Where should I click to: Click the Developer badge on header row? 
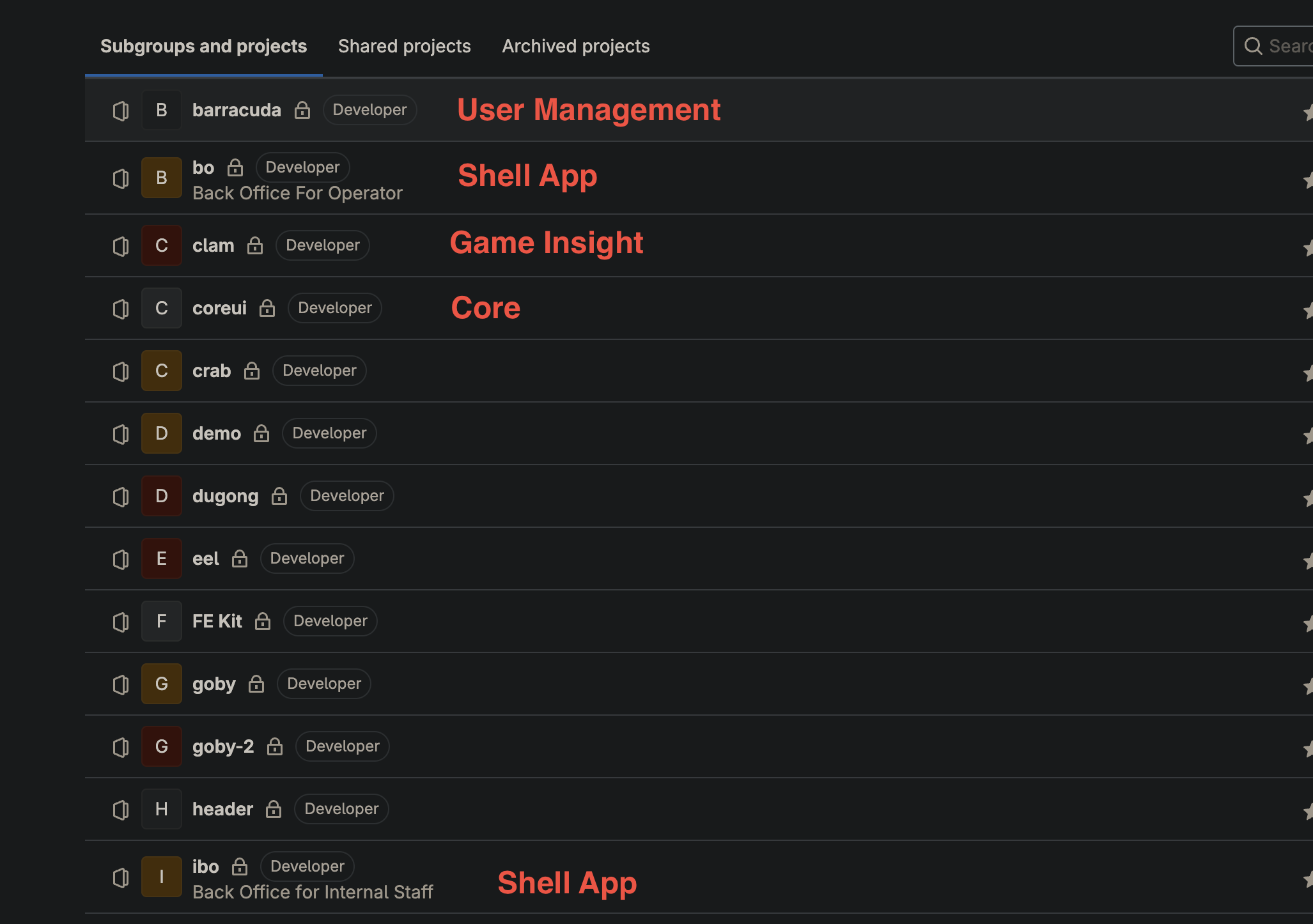pyautogui.click(x=341, y=809)
